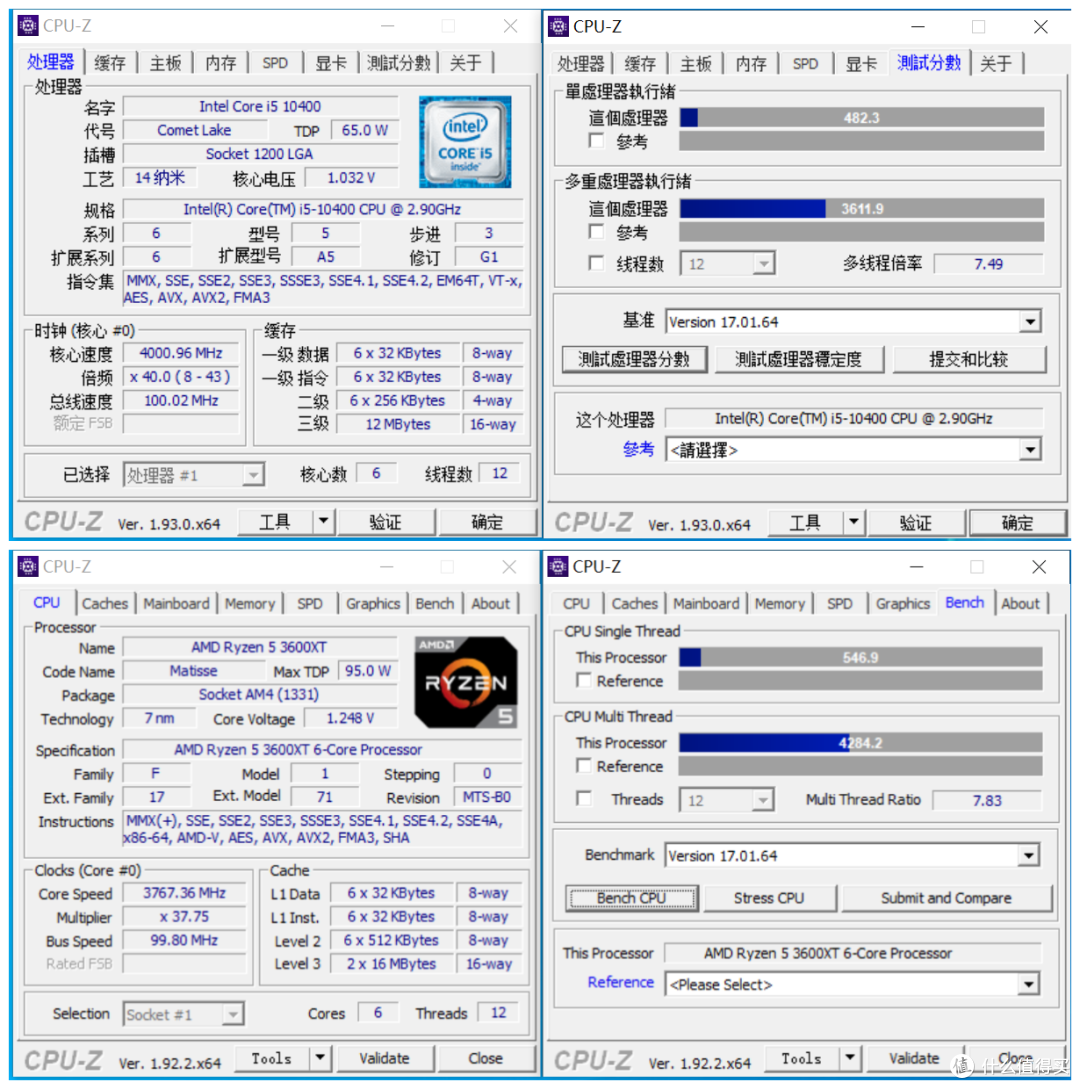Click the Submit and Compare button
The image size is (1080, 1089).
click(x=947, y=898)
